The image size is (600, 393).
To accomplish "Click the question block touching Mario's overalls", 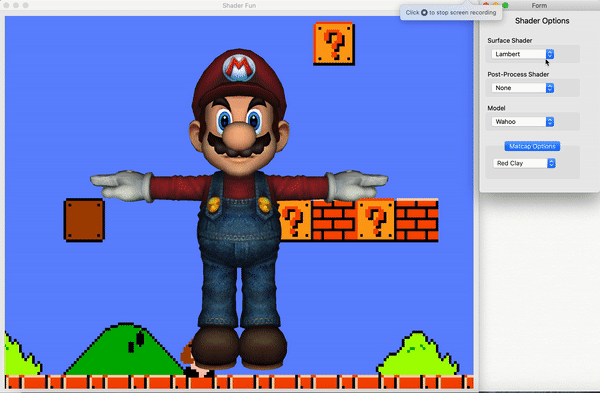I will pos(295,221).
